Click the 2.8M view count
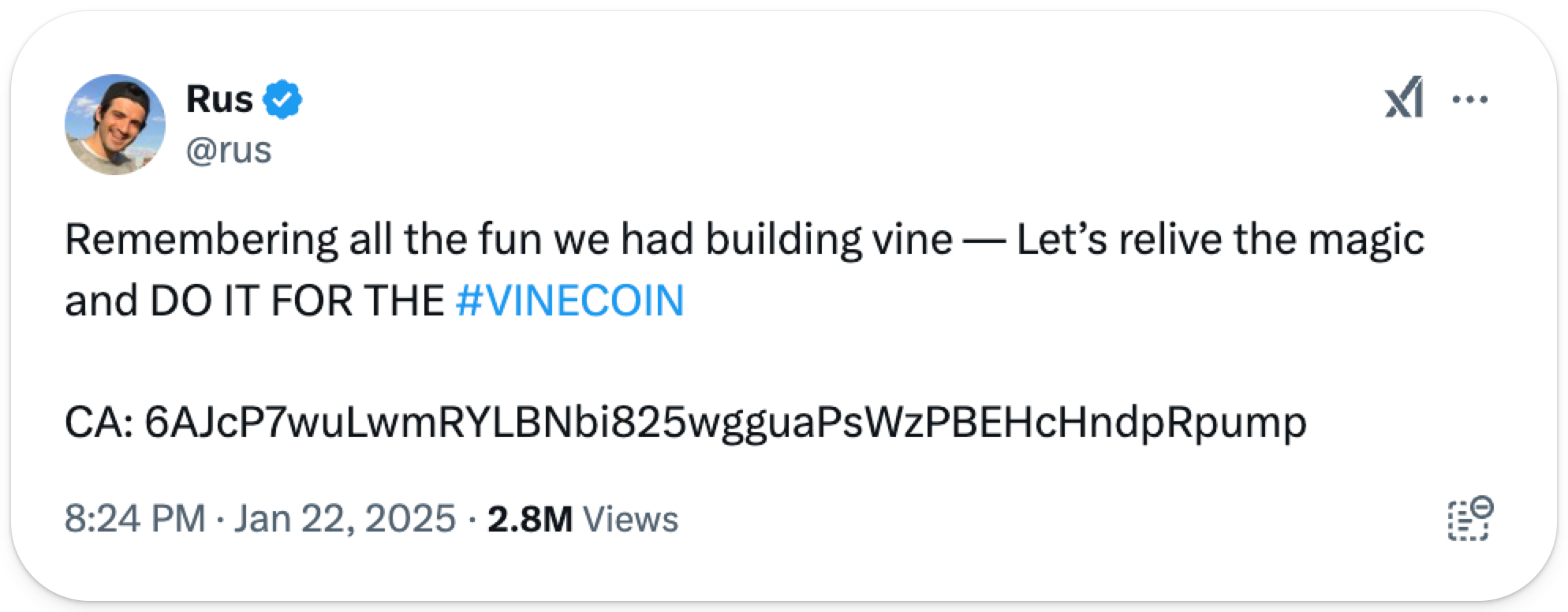This screenshot has width=1568, height=612. 529,519
